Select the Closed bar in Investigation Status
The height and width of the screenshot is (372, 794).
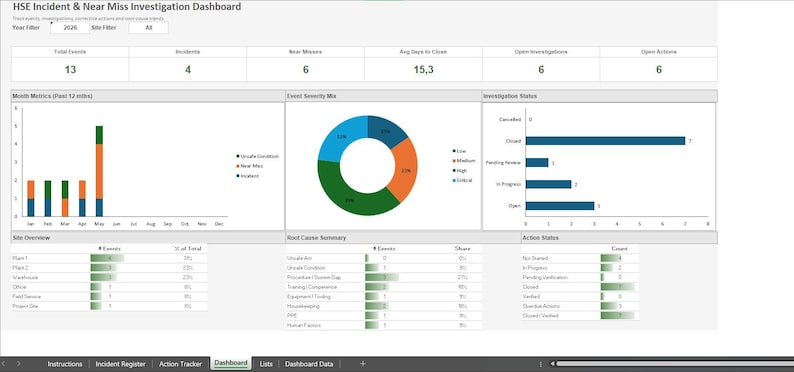tap(605, 141)
